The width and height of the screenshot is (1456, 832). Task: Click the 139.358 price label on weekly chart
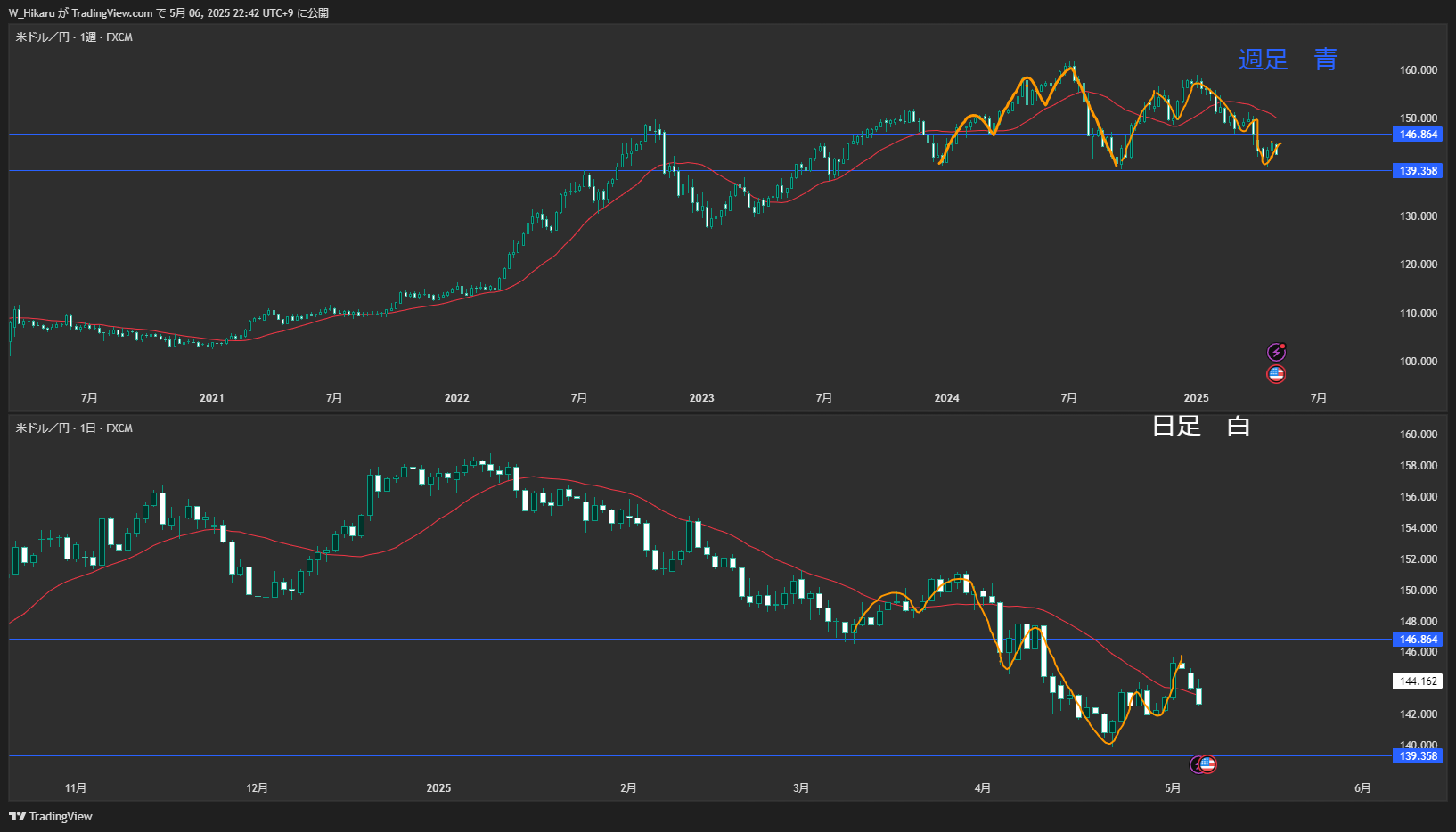(1418, 171)
